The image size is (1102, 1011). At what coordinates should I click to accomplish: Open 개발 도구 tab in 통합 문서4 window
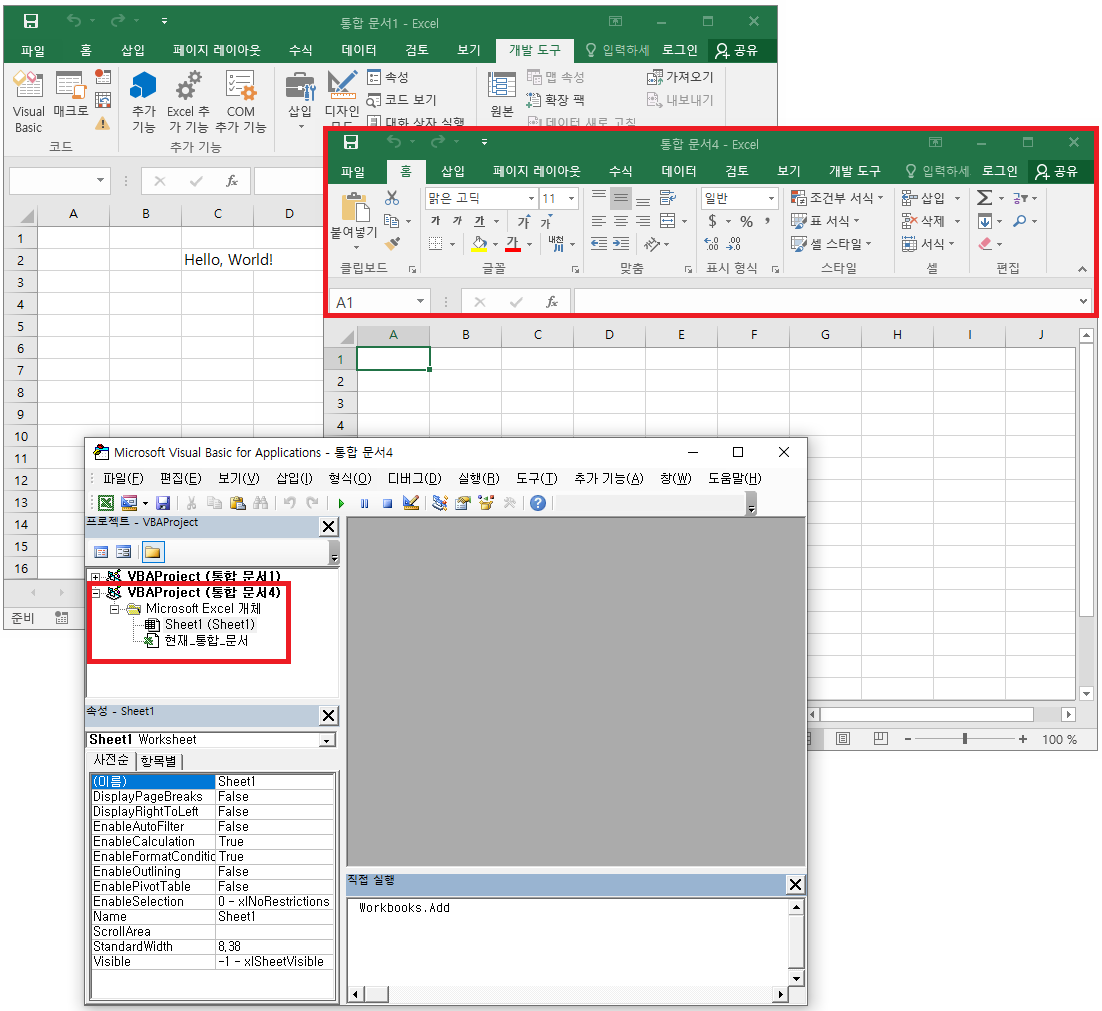[x=854, y=171]
